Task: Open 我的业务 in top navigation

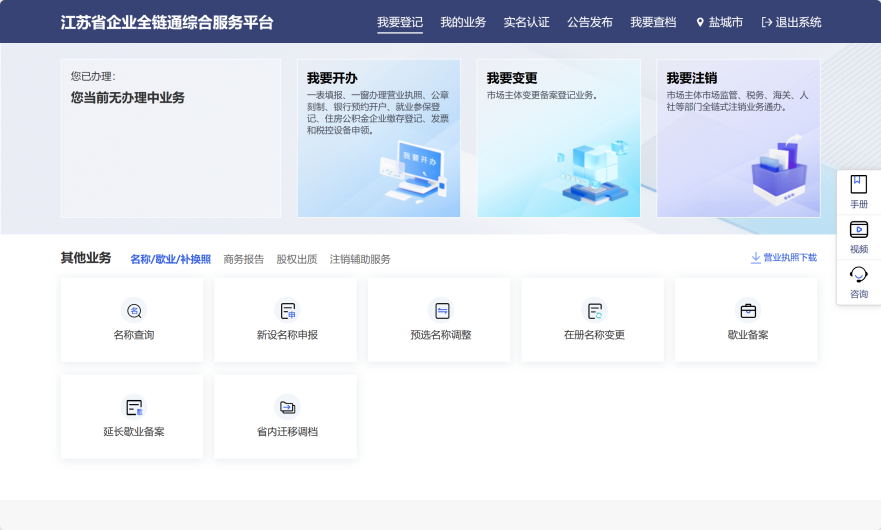Action: point(463,22)
